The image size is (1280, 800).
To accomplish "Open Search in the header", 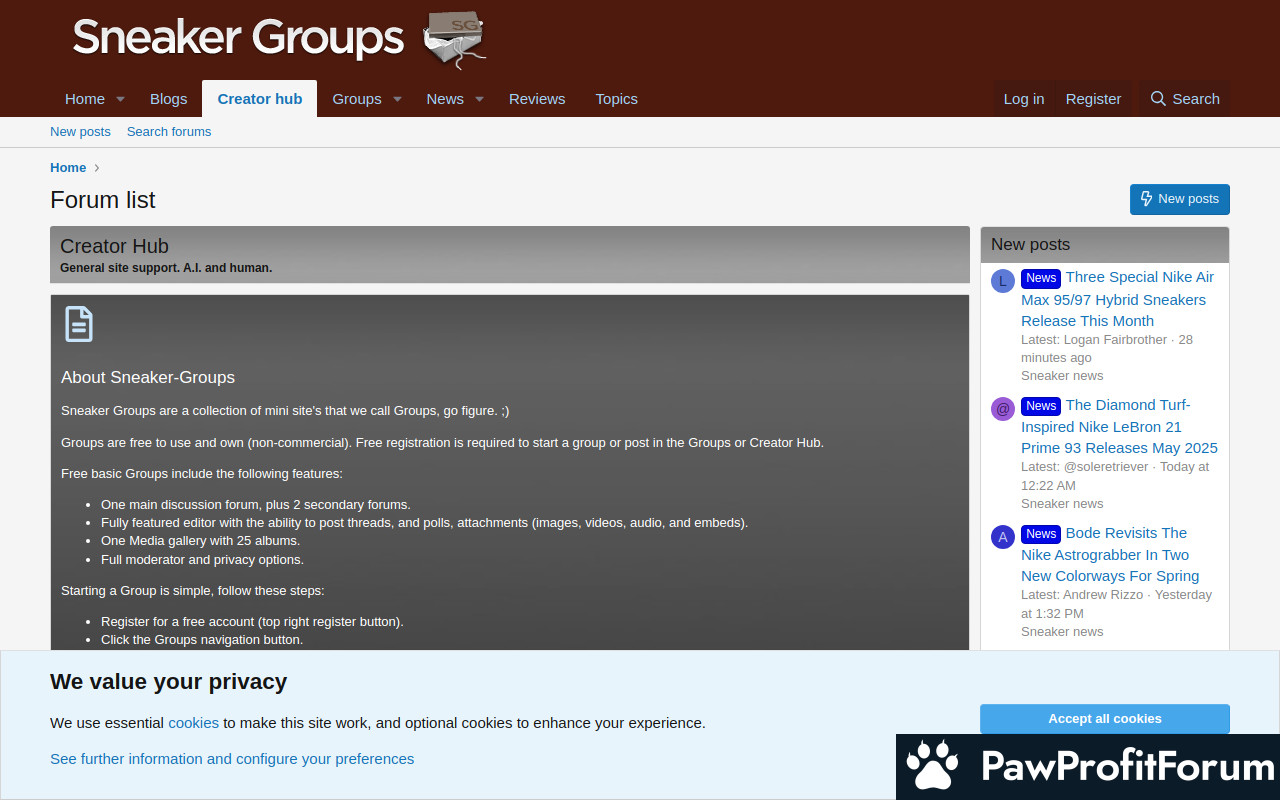I will point(1185,99).
